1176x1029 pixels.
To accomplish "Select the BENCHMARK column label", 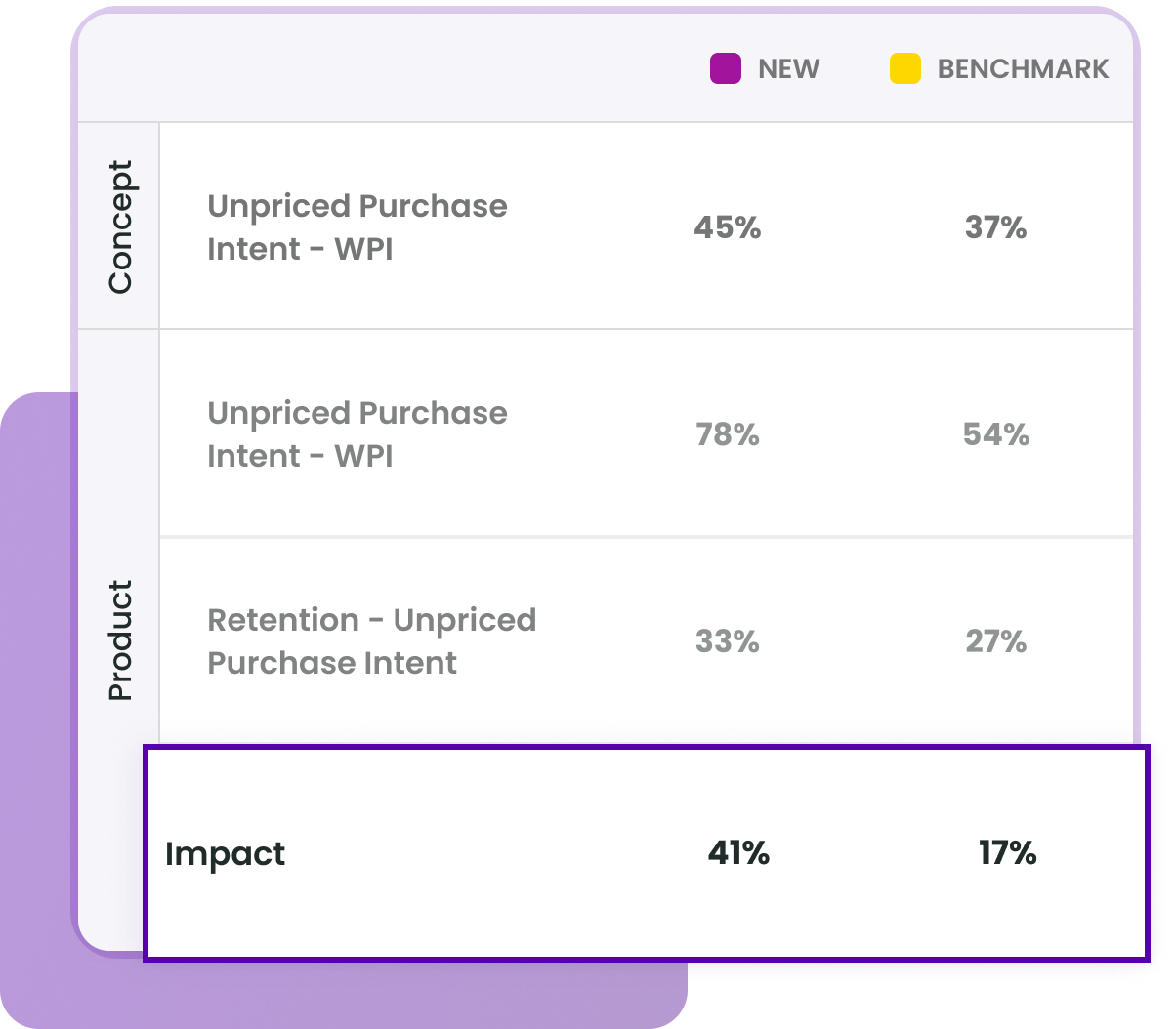I will 1023,69.
